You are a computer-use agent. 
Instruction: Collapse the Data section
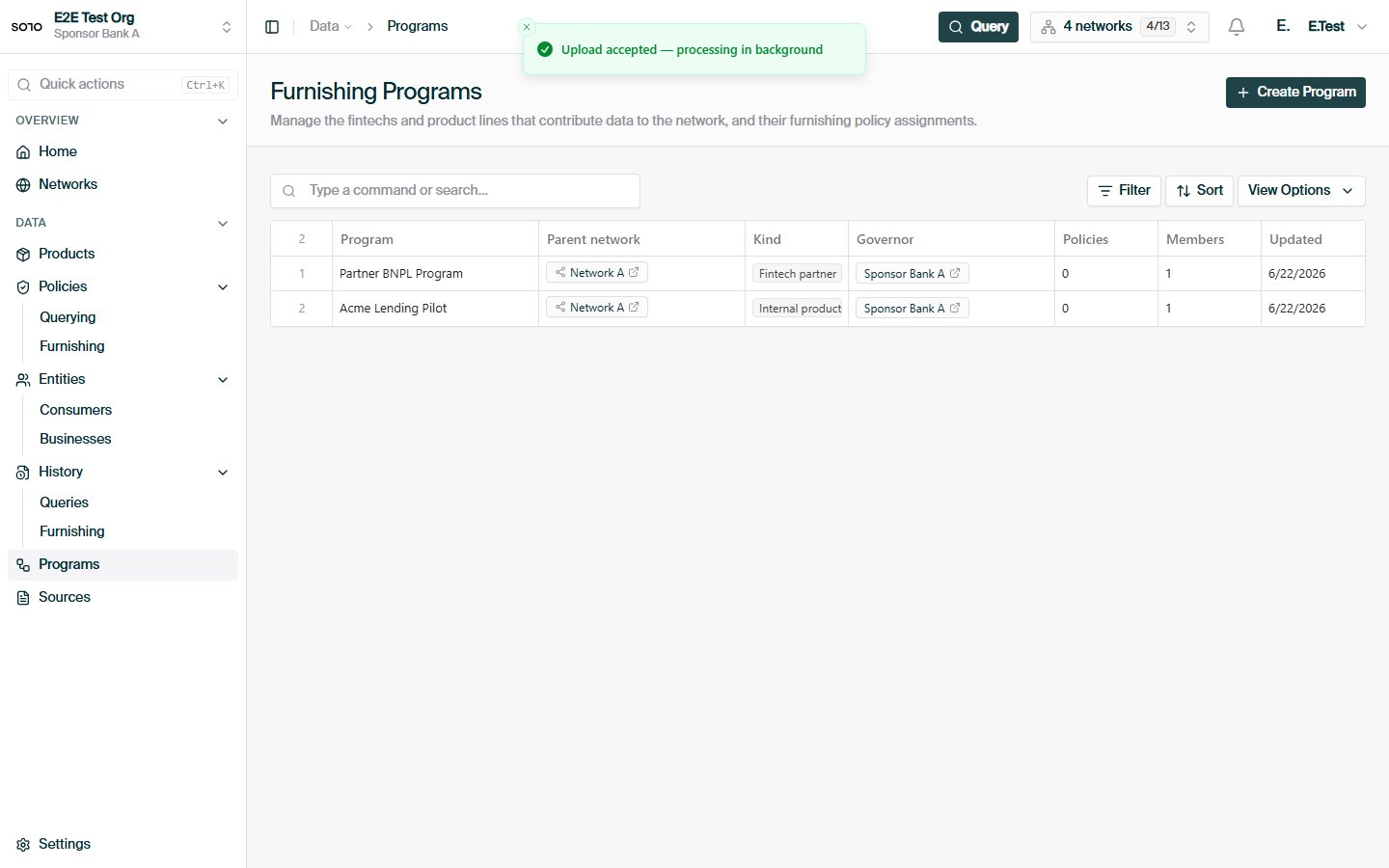click(223, 223)
